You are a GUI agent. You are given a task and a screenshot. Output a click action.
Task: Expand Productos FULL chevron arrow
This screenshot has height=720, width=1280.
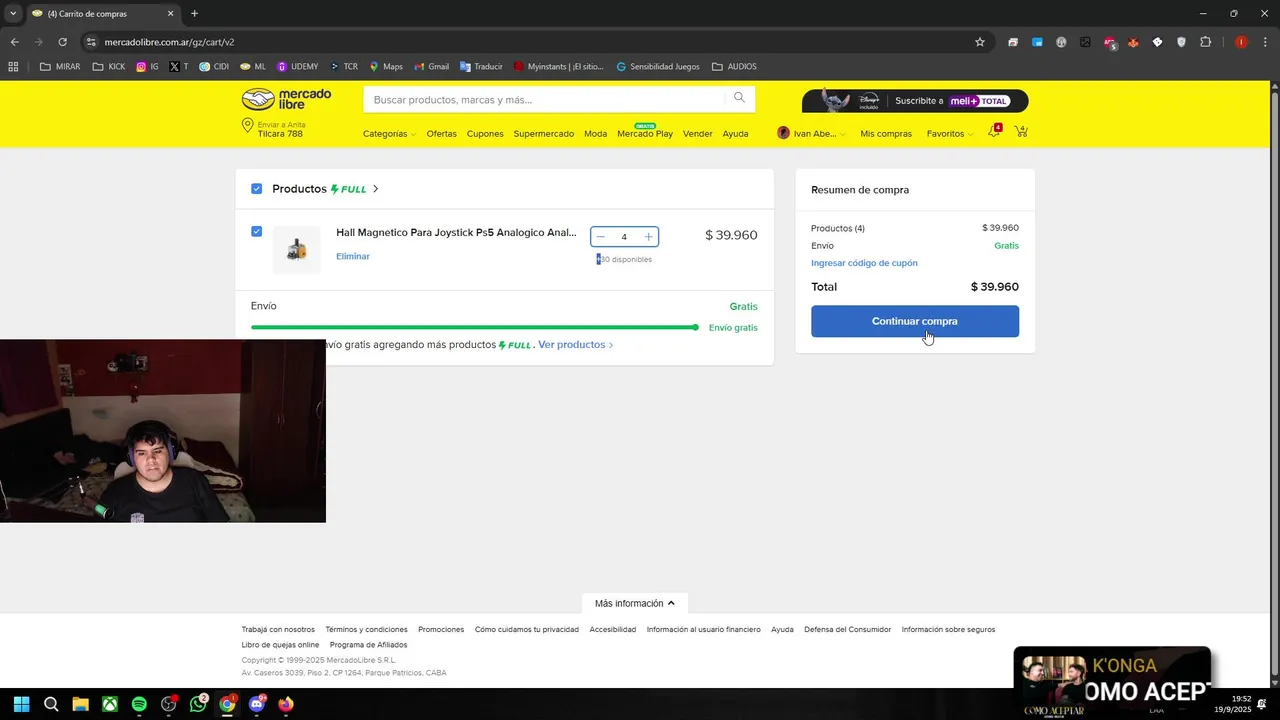pyautogui.click(x=376, y=189)
